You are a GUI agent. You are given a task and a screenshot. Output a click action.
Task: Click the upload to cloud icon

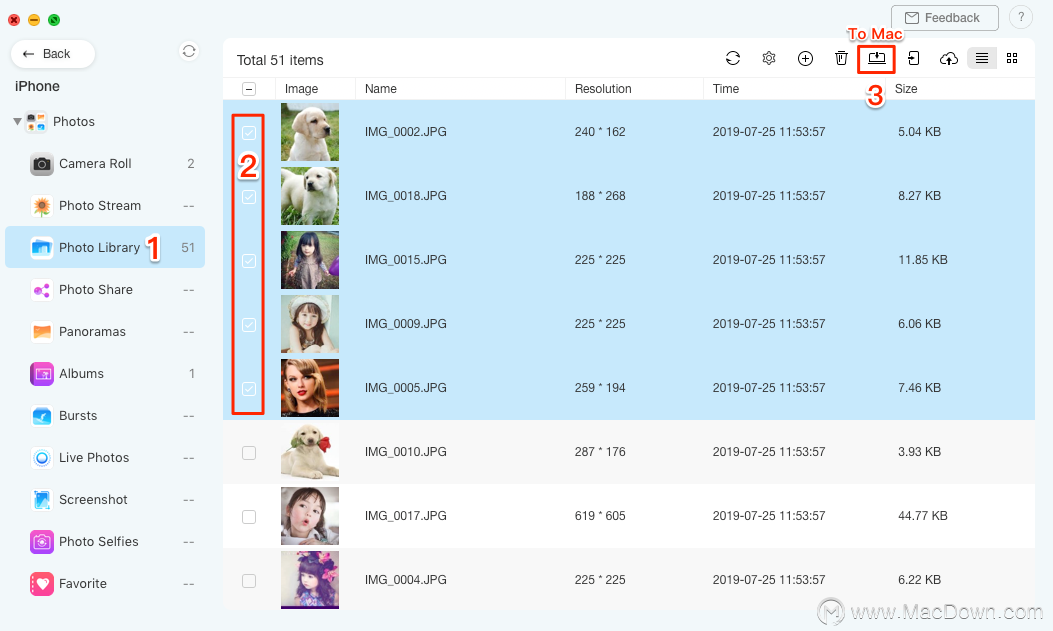point(948,59)
